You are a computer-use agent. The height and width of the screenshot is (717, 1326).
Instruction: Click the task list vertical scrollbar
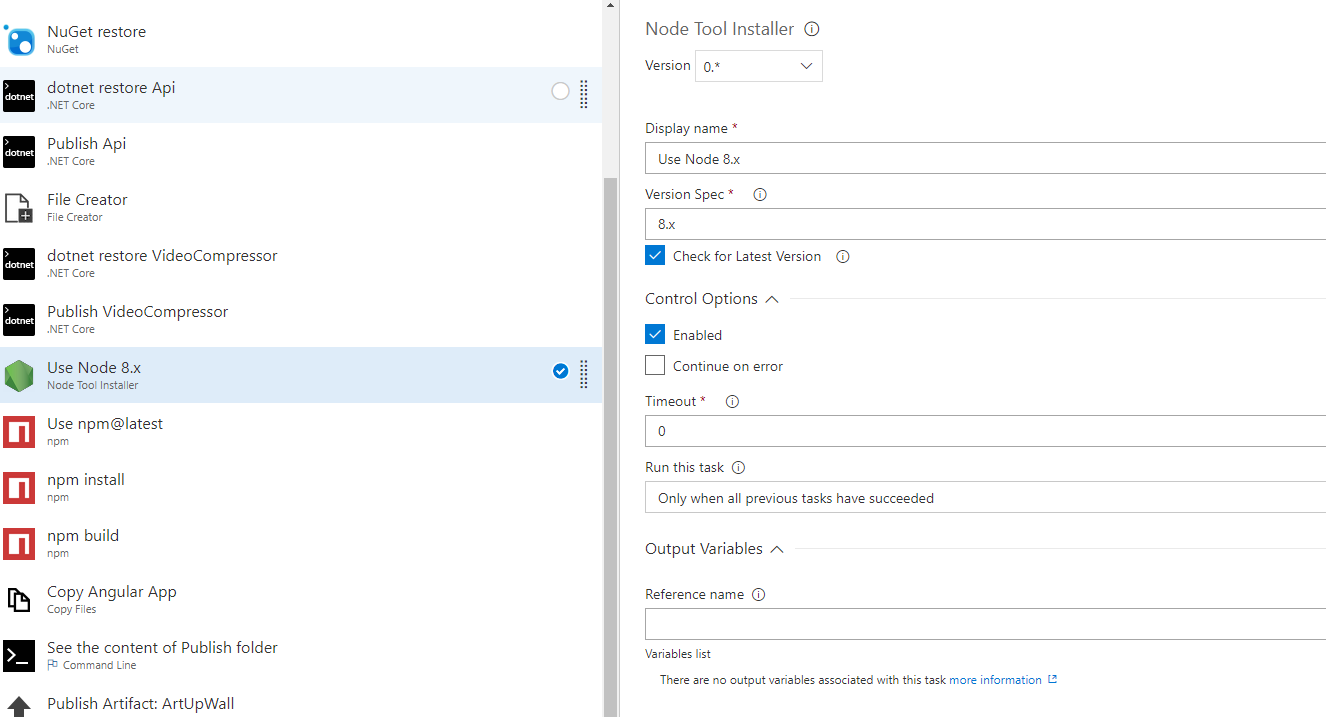pos(610,445)
